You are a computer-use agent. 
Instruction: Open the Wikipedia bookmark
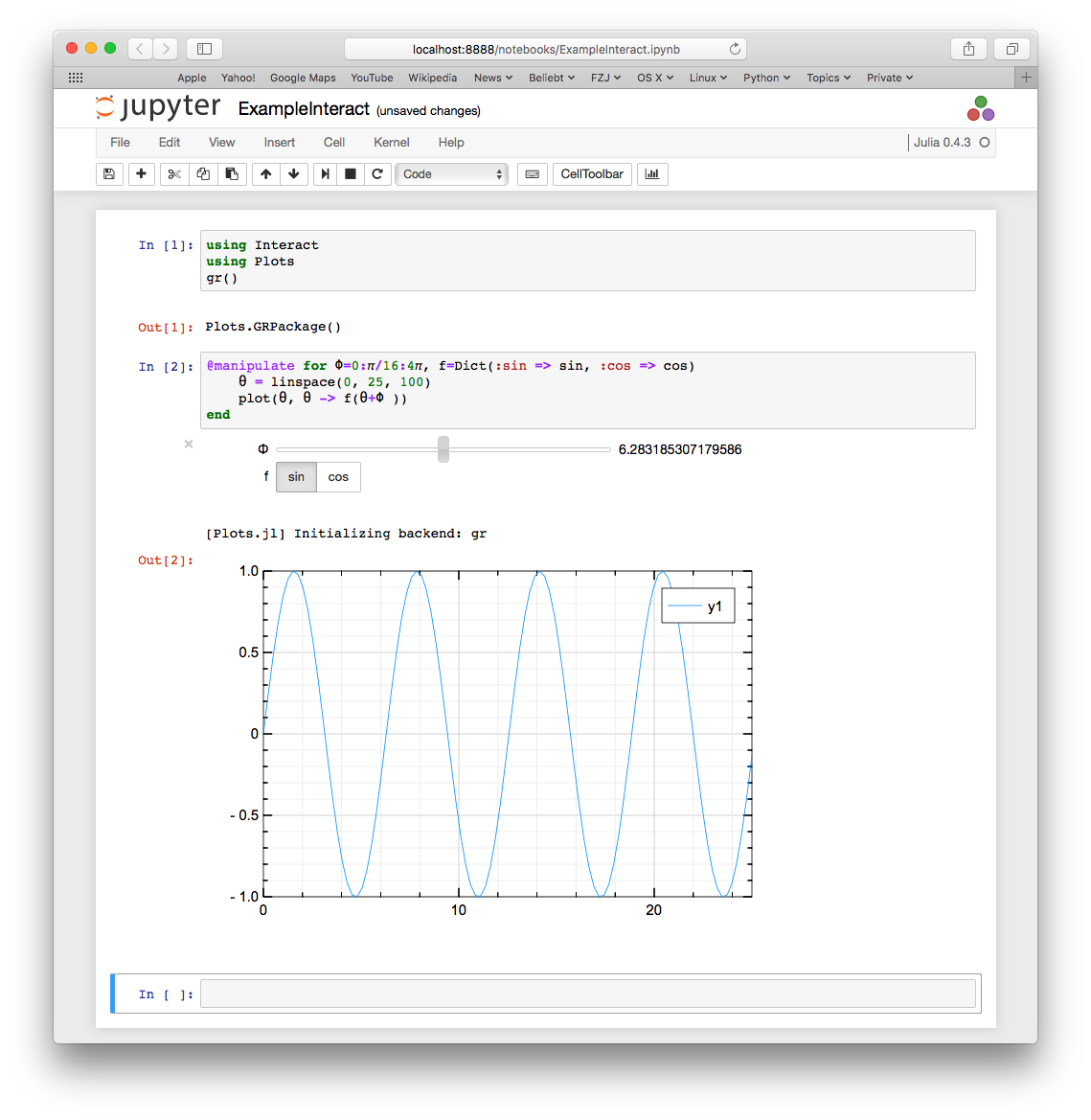click(433, 78)
